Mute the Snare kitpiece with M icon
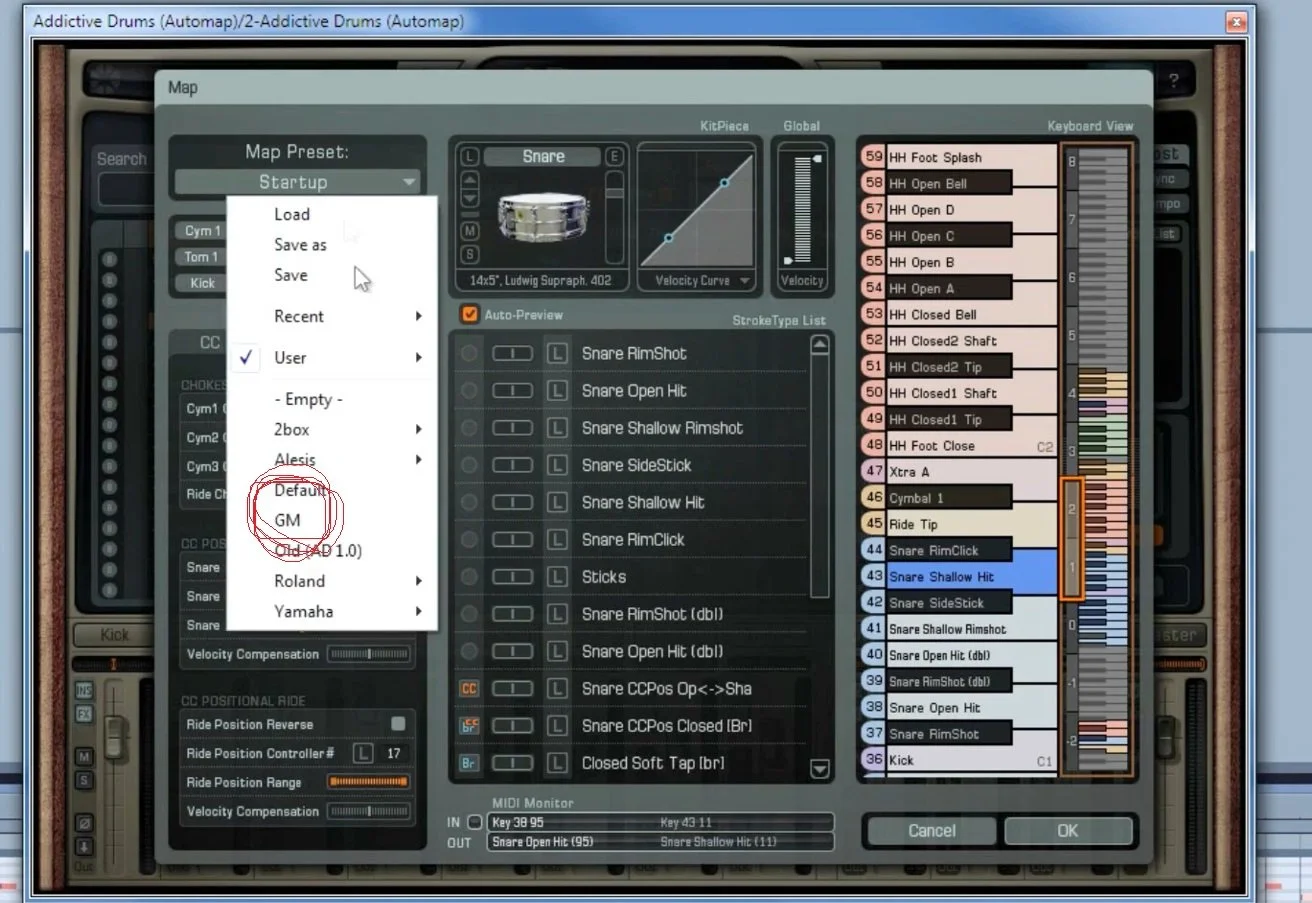The image size is (1312, 903). [x=469, y=232]
